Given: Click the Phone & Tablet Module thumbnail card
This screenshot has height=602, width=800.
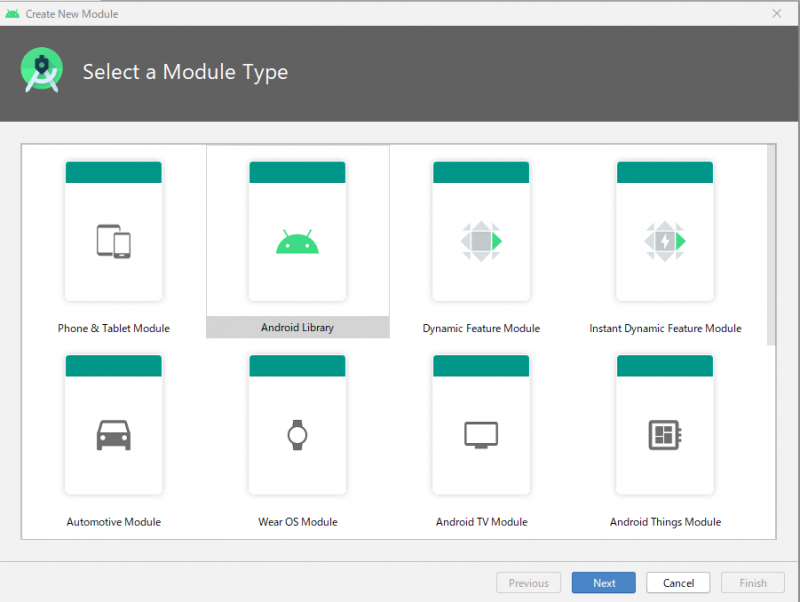Looking at the screenshot, I should tap(113, 230).
